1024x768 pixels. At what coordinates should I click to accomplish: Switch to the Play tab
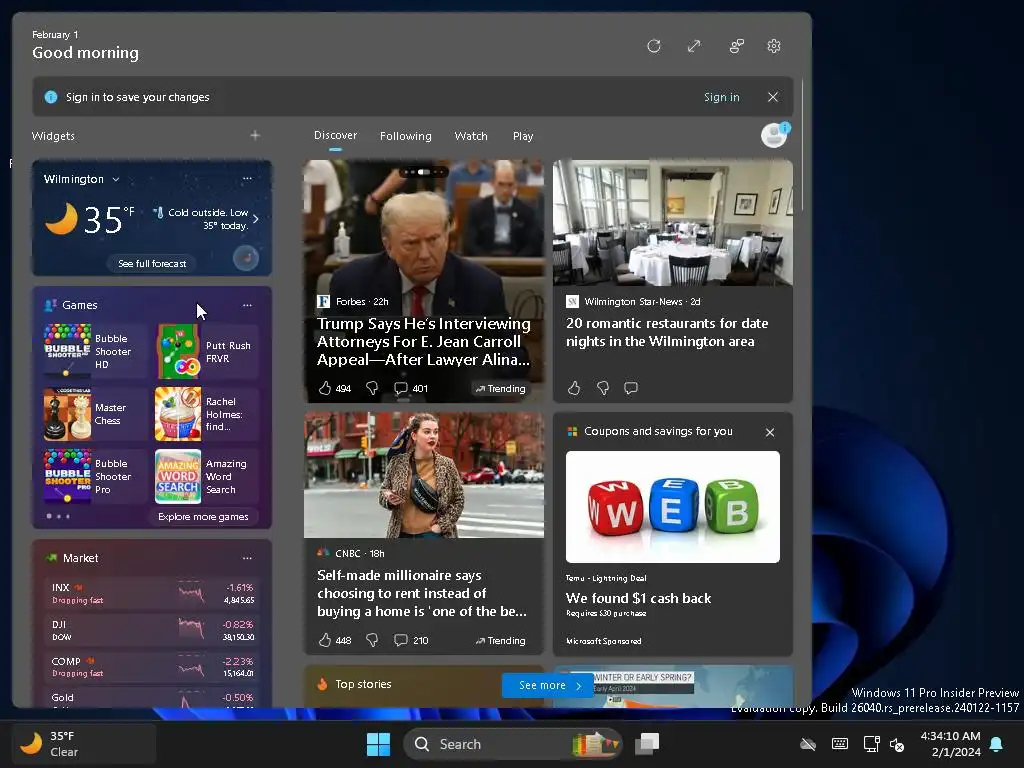(x=522, y=136)
